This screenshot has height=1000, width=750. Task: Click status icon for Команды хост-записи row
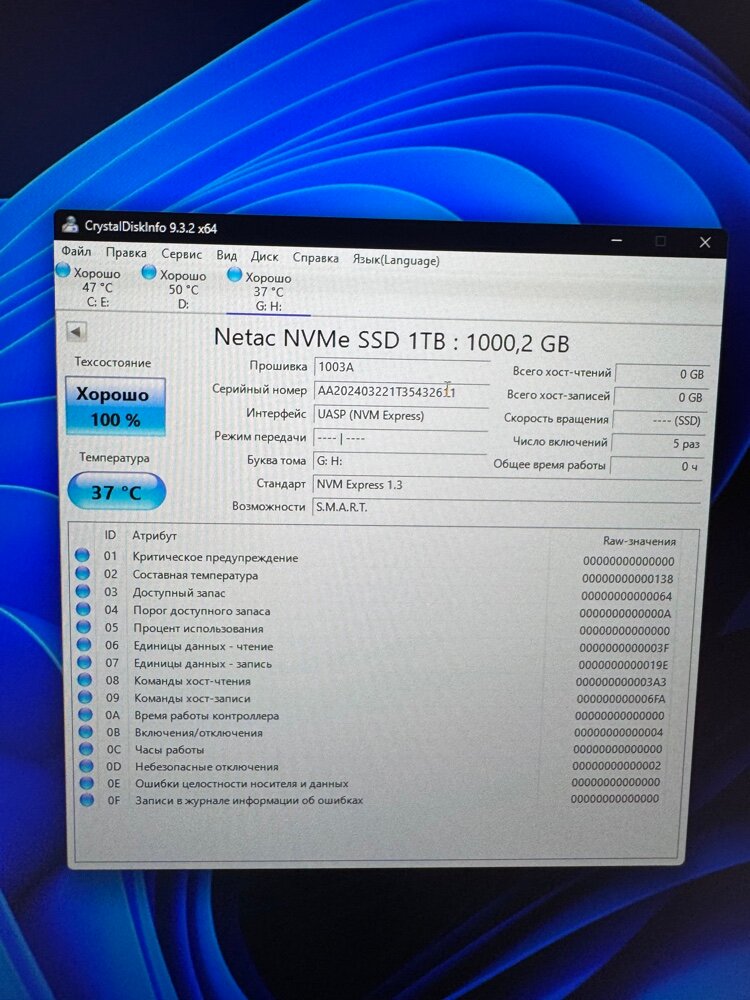[x=85, y=697]
